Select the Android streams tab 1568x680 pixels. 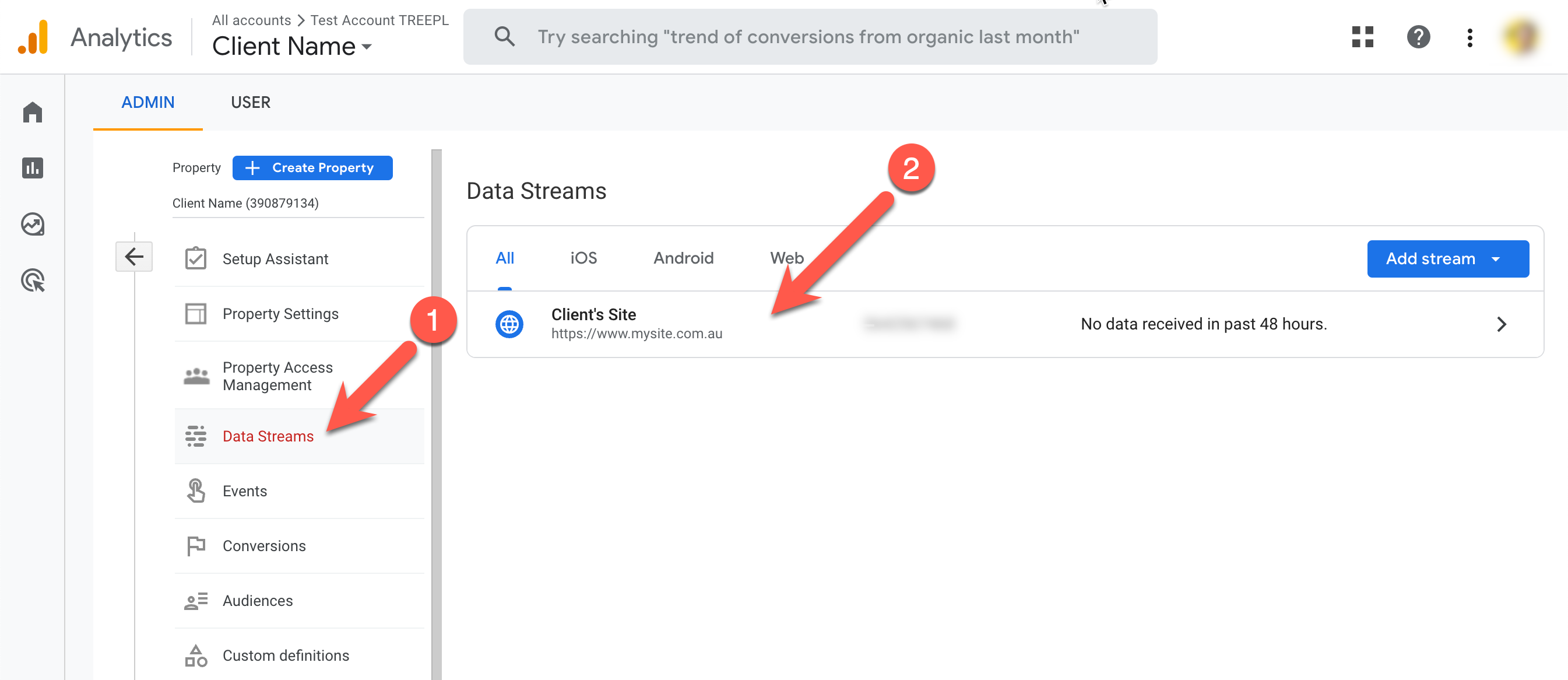[684, 258]
